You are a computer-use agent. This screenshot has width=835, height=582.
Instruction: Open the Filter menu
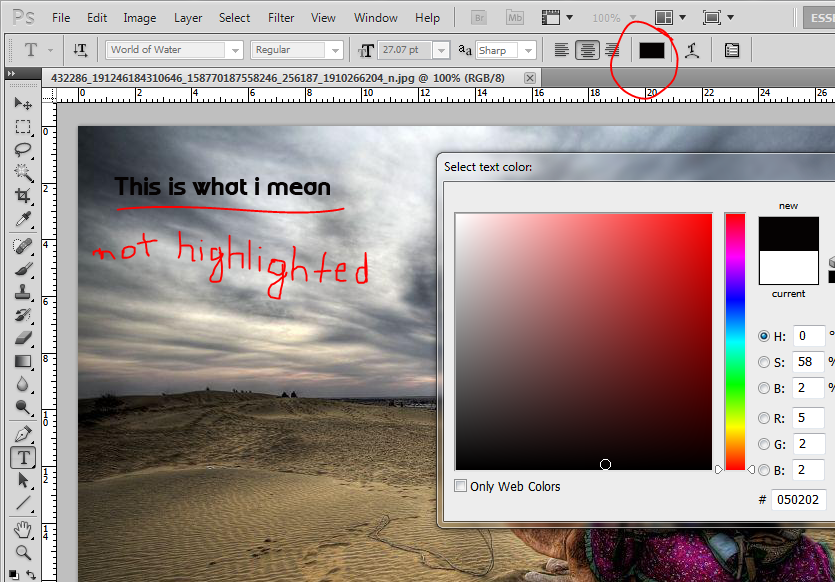281,17
